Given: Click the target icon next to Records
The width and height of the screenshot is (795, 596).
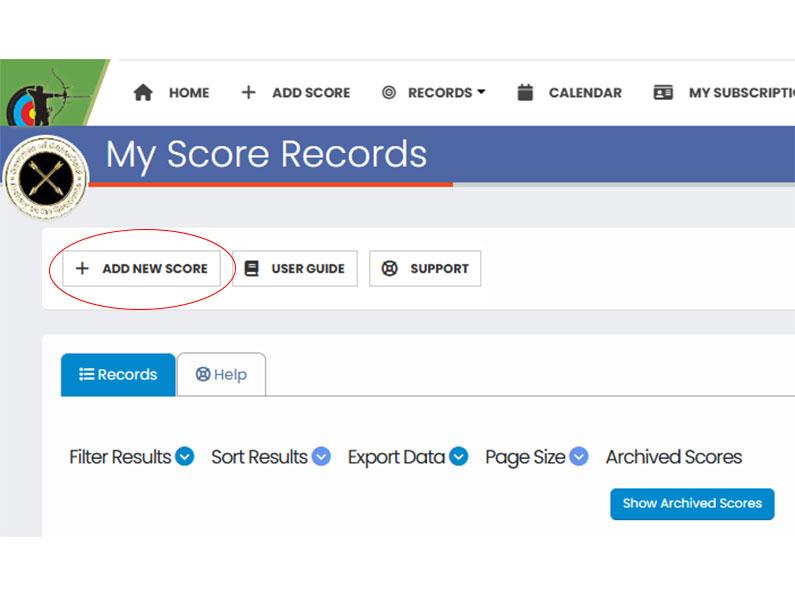Looking at the screenshot, I should coord(389,92).
